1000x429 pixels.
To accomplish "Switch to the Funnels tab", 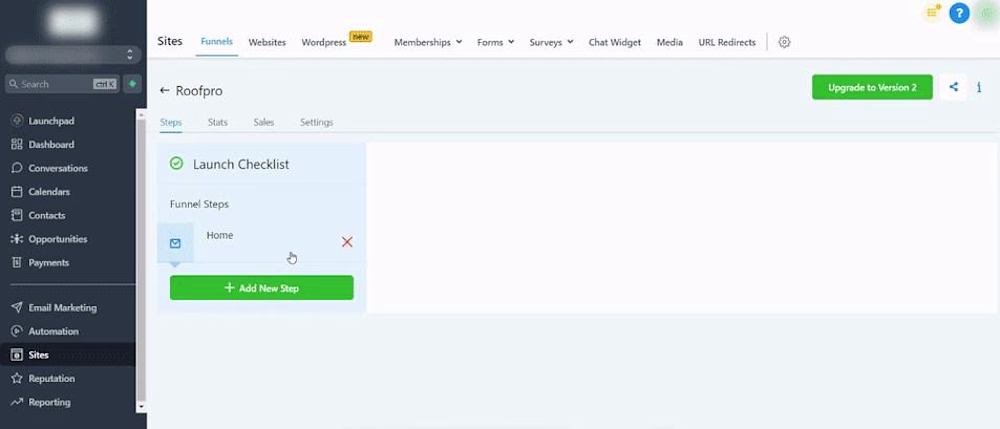I will (217, 41).
